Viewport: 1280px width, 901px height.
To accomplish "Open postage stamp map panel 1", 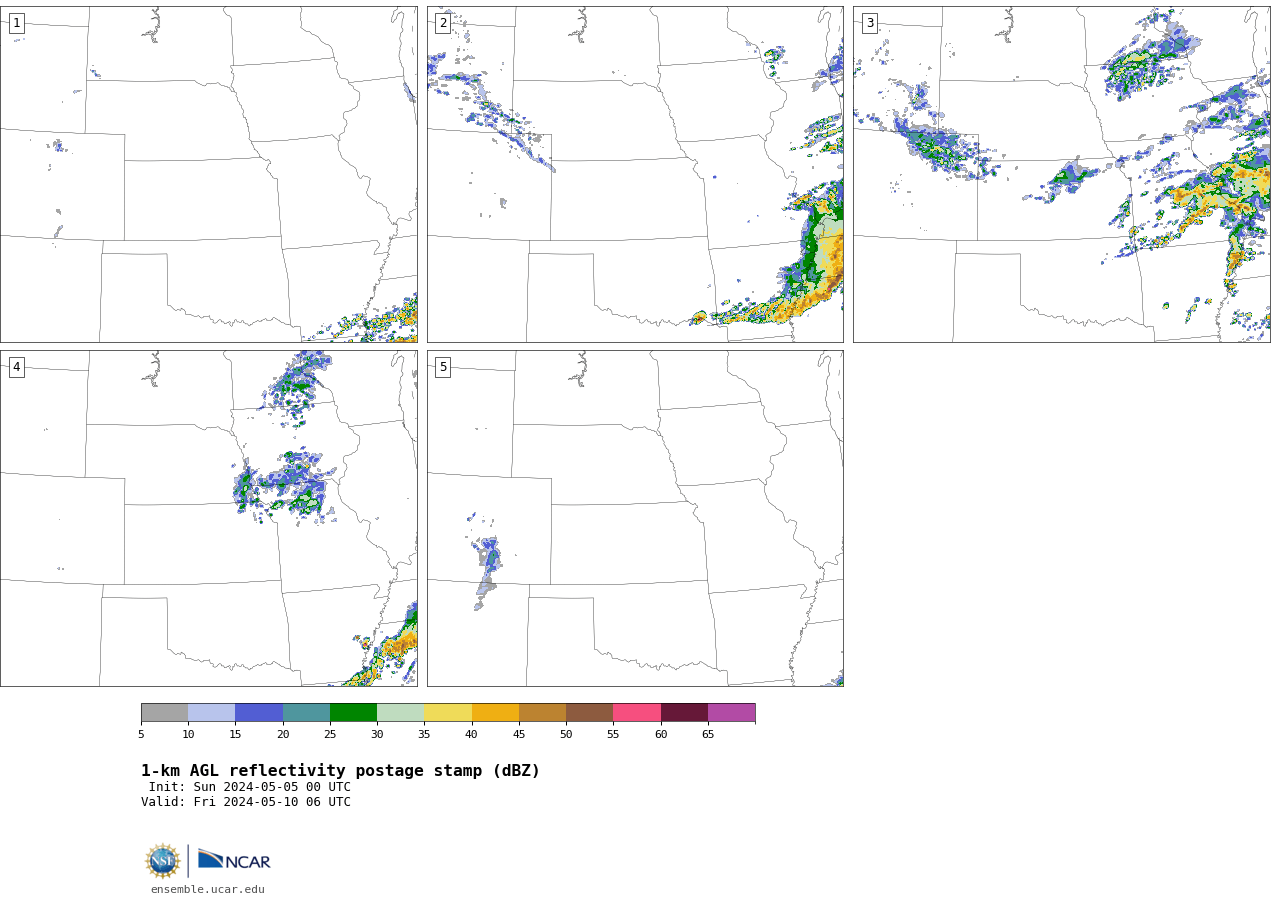I will pyautogui.click(x=208, y=175).
